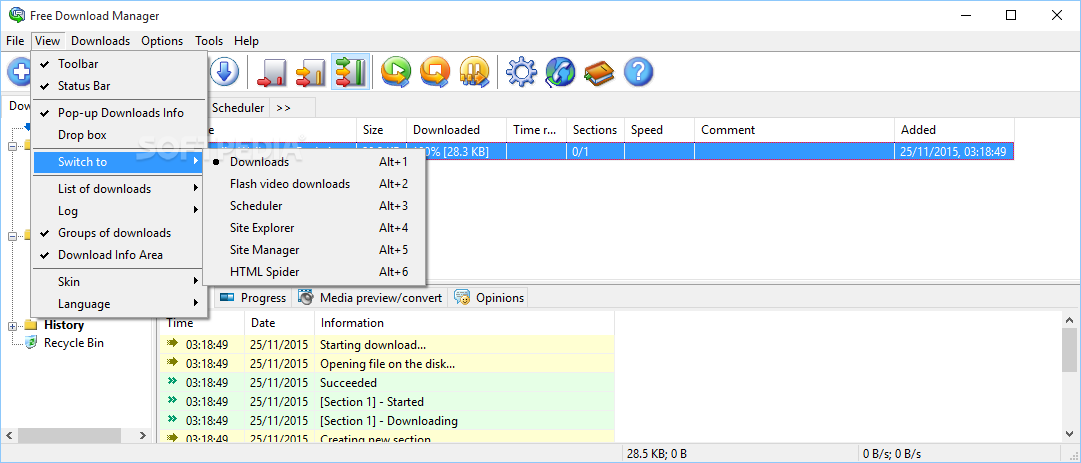Open the Language submenu

(x=119, y=304)
